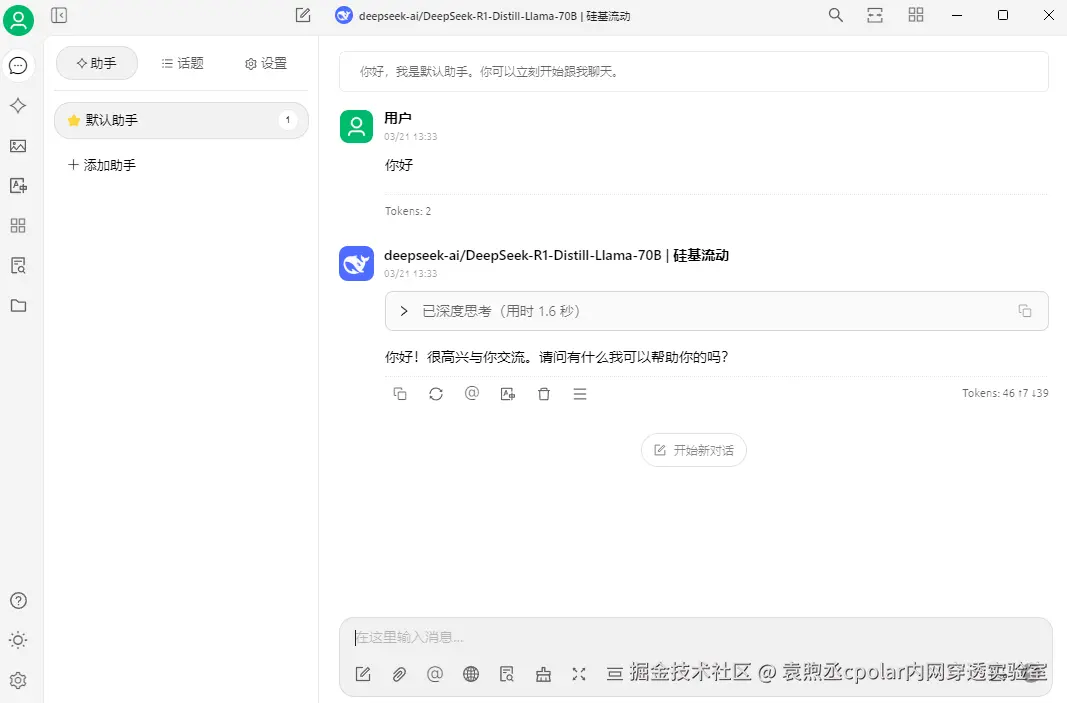Switch to the 助手 tab

(x=97, y=63)
